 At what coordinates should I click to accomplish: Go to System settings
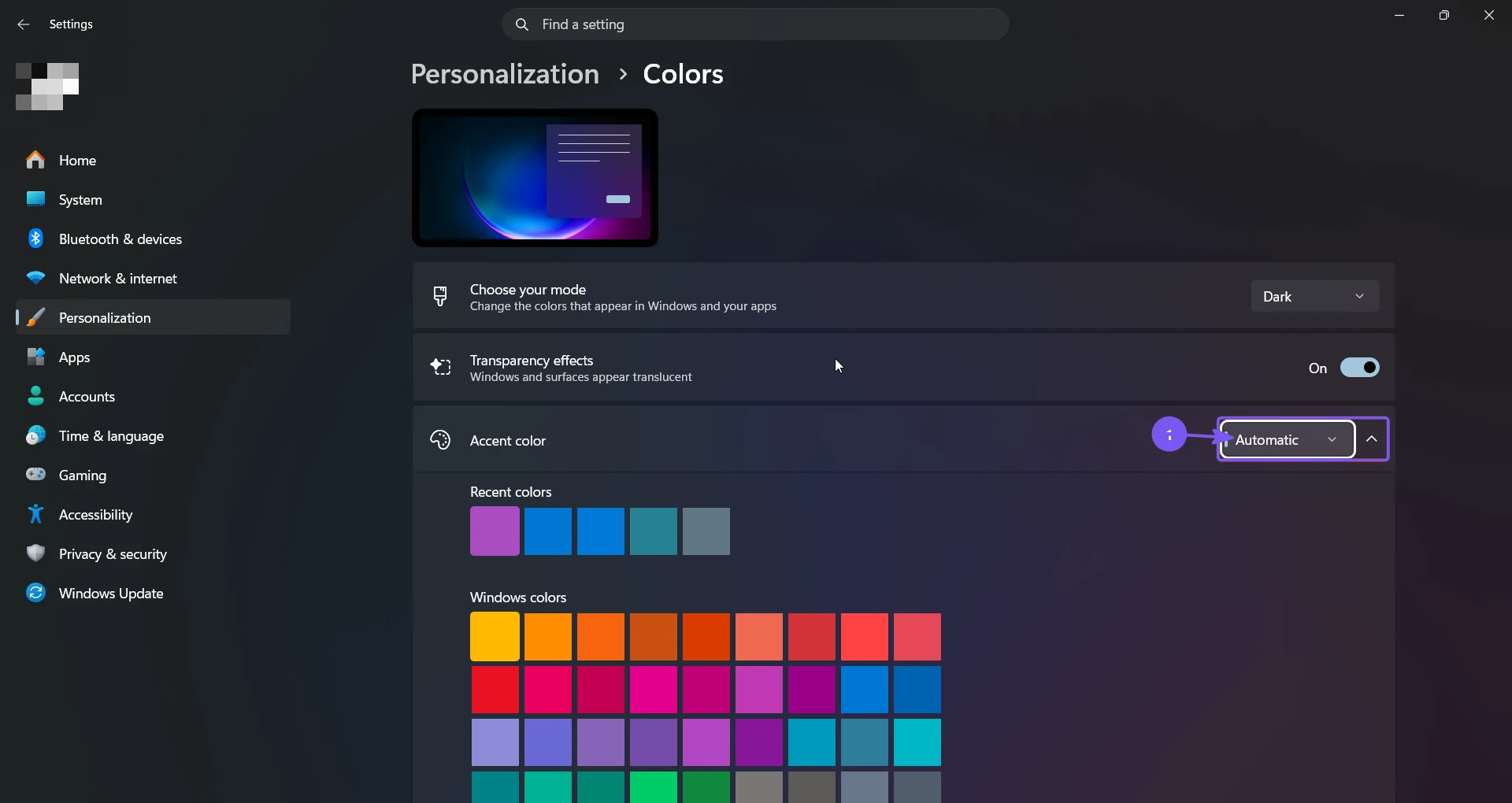click(x=153, y=199)
